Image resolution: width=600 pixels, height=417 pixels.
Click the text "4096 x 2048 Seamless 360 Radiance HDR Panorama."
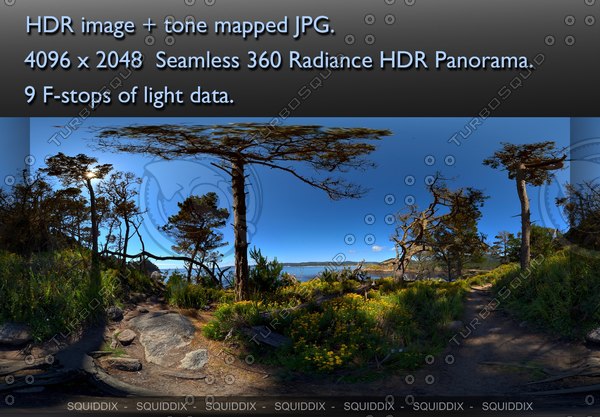click(279, 60)
